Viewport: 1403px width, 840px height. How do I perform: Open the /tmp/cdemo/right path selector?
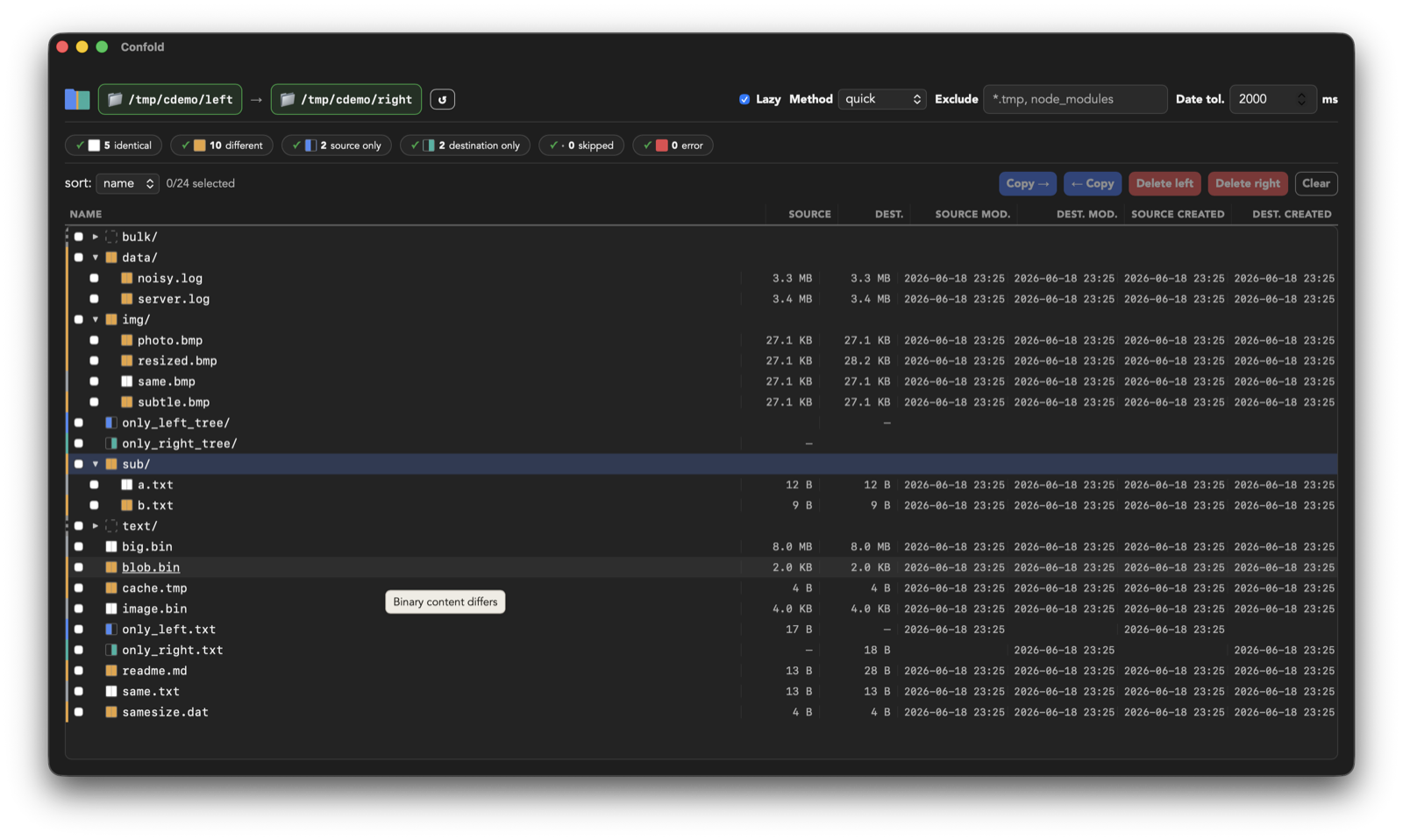point(346,99)
